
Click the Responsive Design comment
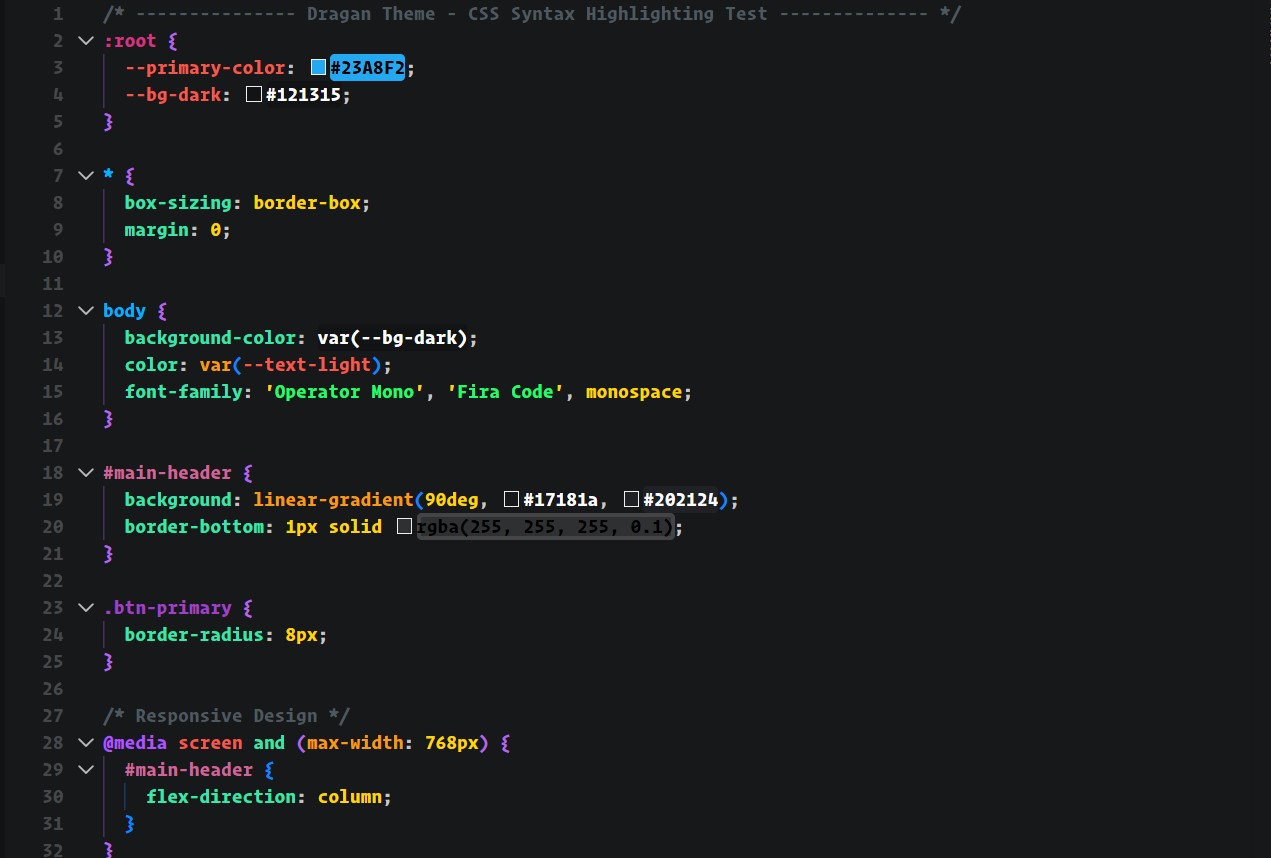coord(226,716)
